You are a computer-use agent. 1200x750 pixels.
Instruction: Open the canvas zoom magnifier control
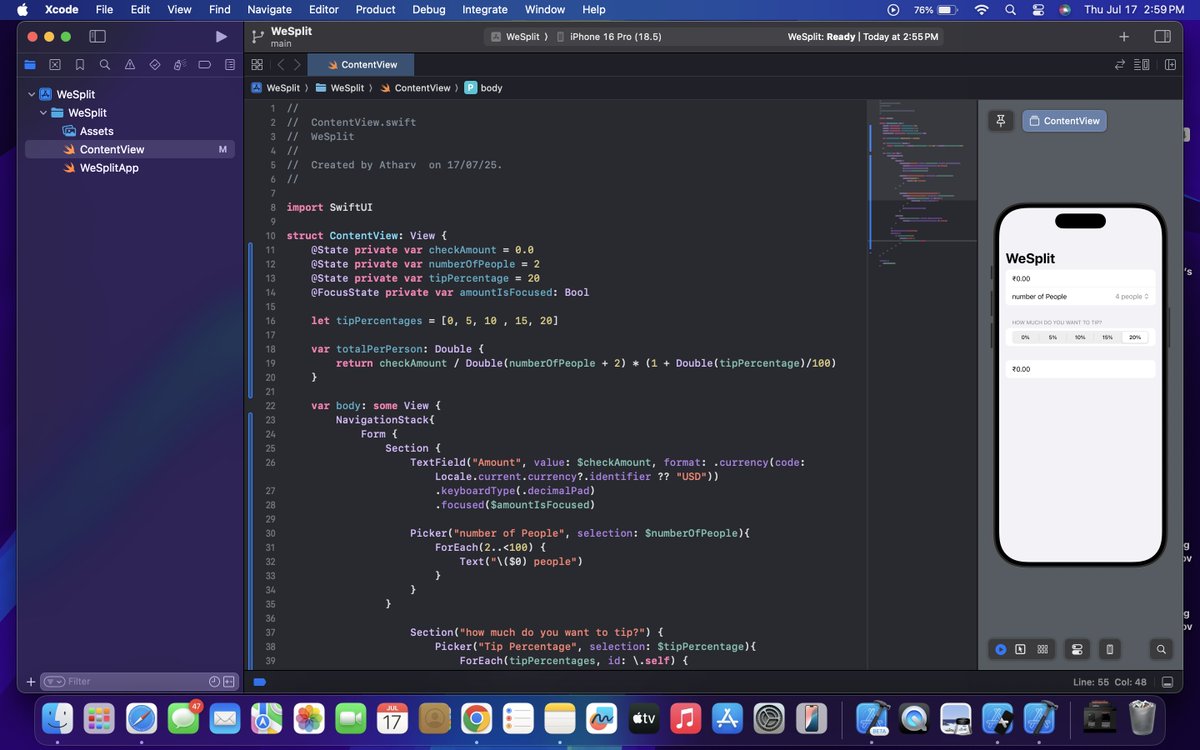click(1161, 649)
